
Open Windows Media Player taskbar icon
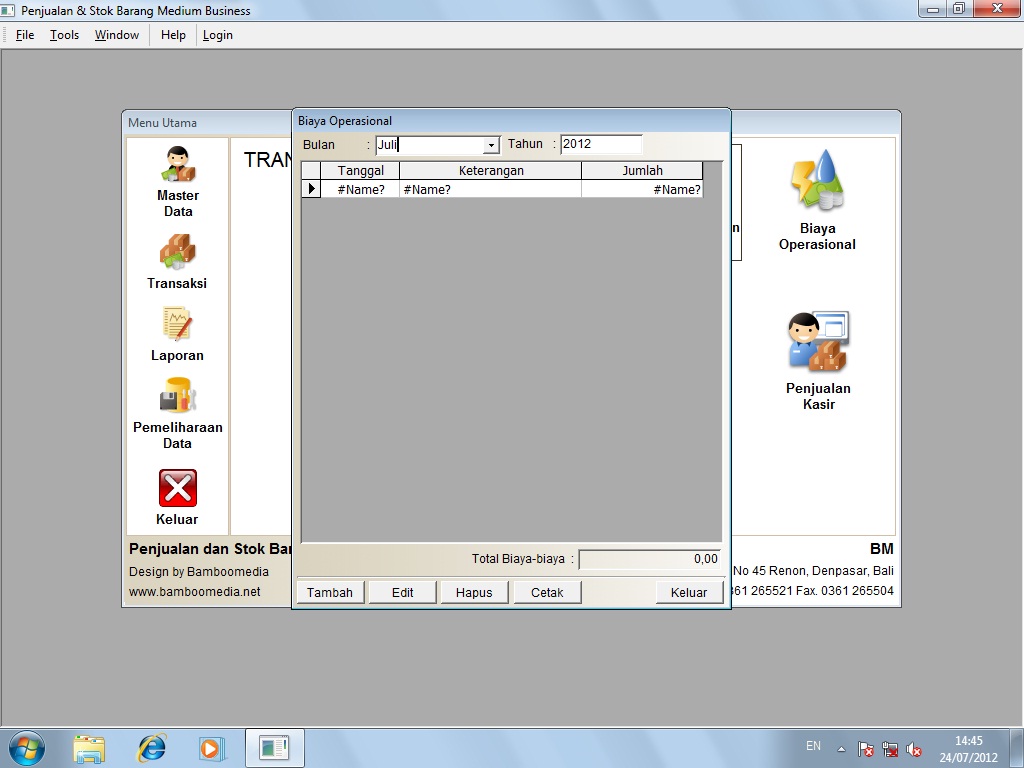click(212, 747)
